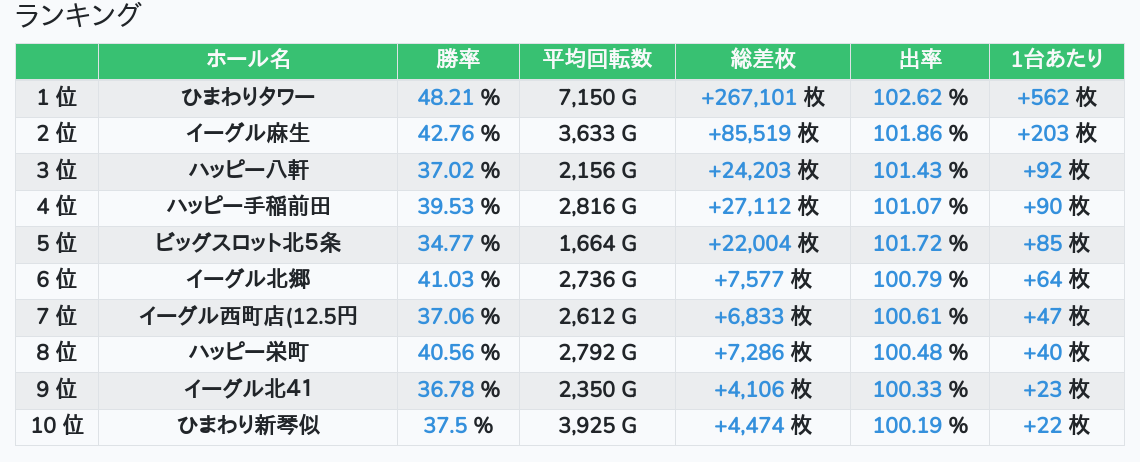Click the 平均回転数 column header
This screenshot has height=462, width=1140.
pos(597,59)
